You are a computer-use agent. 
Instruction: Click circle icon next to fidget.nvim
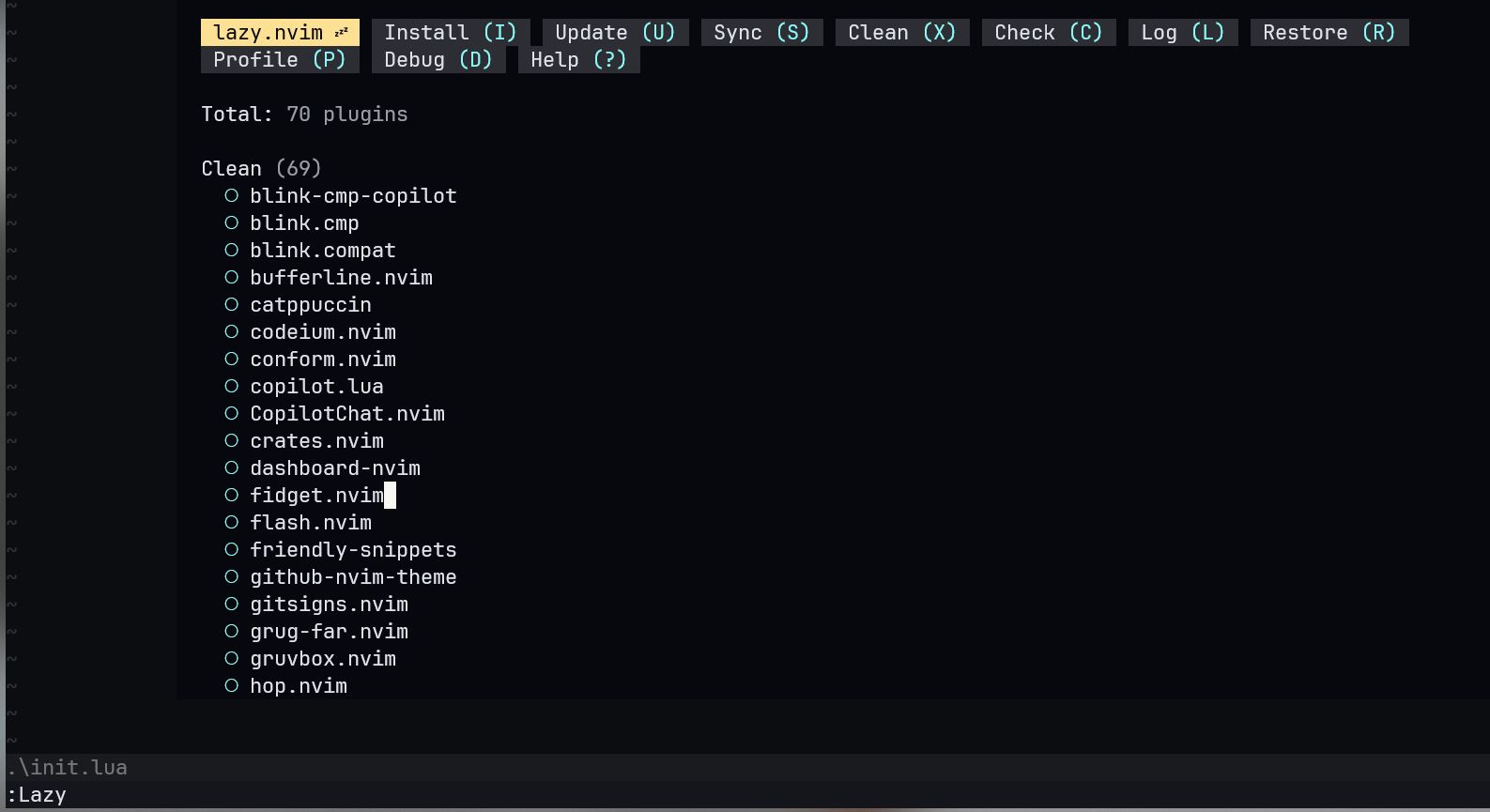coord(232,496)
